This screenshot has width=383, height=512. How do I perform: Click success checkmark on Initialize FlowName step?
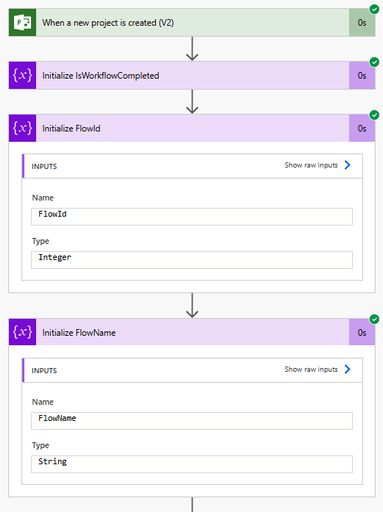point(374,319)
